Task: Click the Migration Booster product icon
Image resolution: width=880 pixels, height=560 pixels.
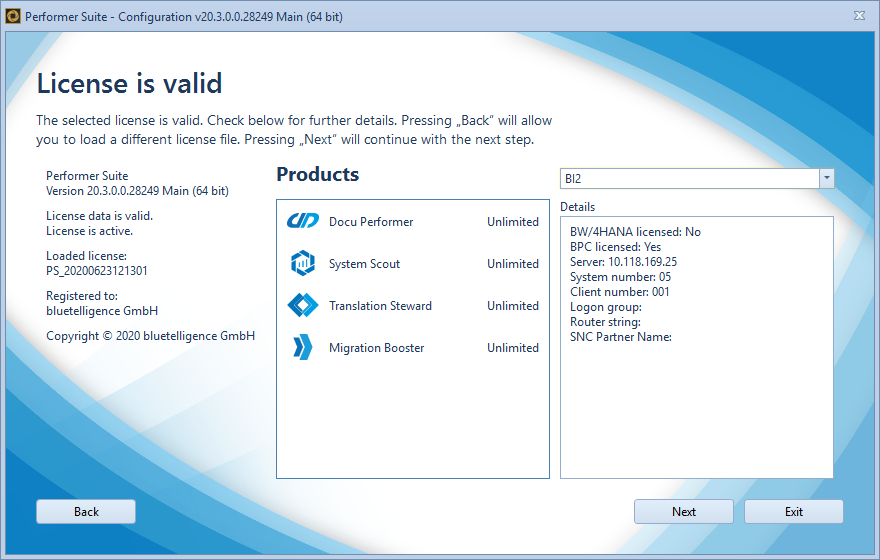Action: (302, 348)
